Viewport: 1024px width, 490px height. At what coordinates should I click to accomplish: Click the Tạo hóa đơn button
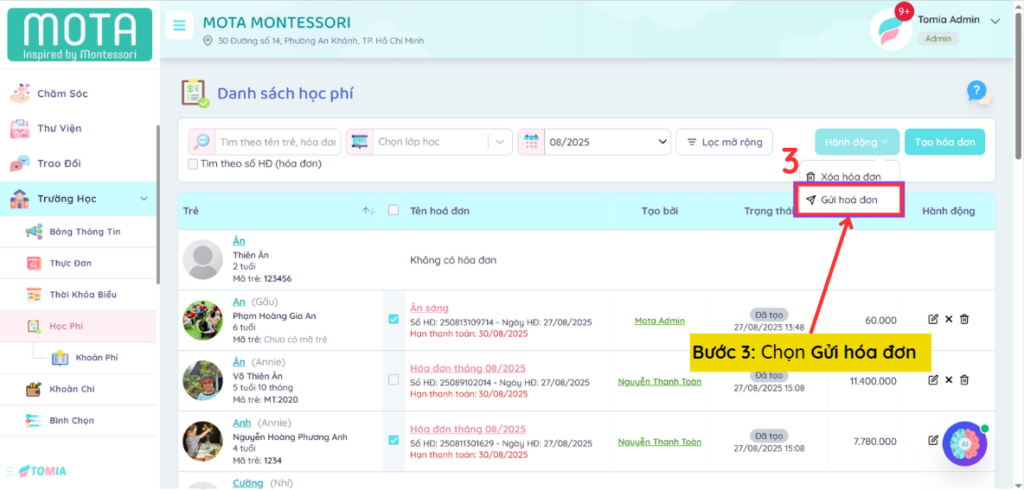pyautogui.click(x=945, y=142)
